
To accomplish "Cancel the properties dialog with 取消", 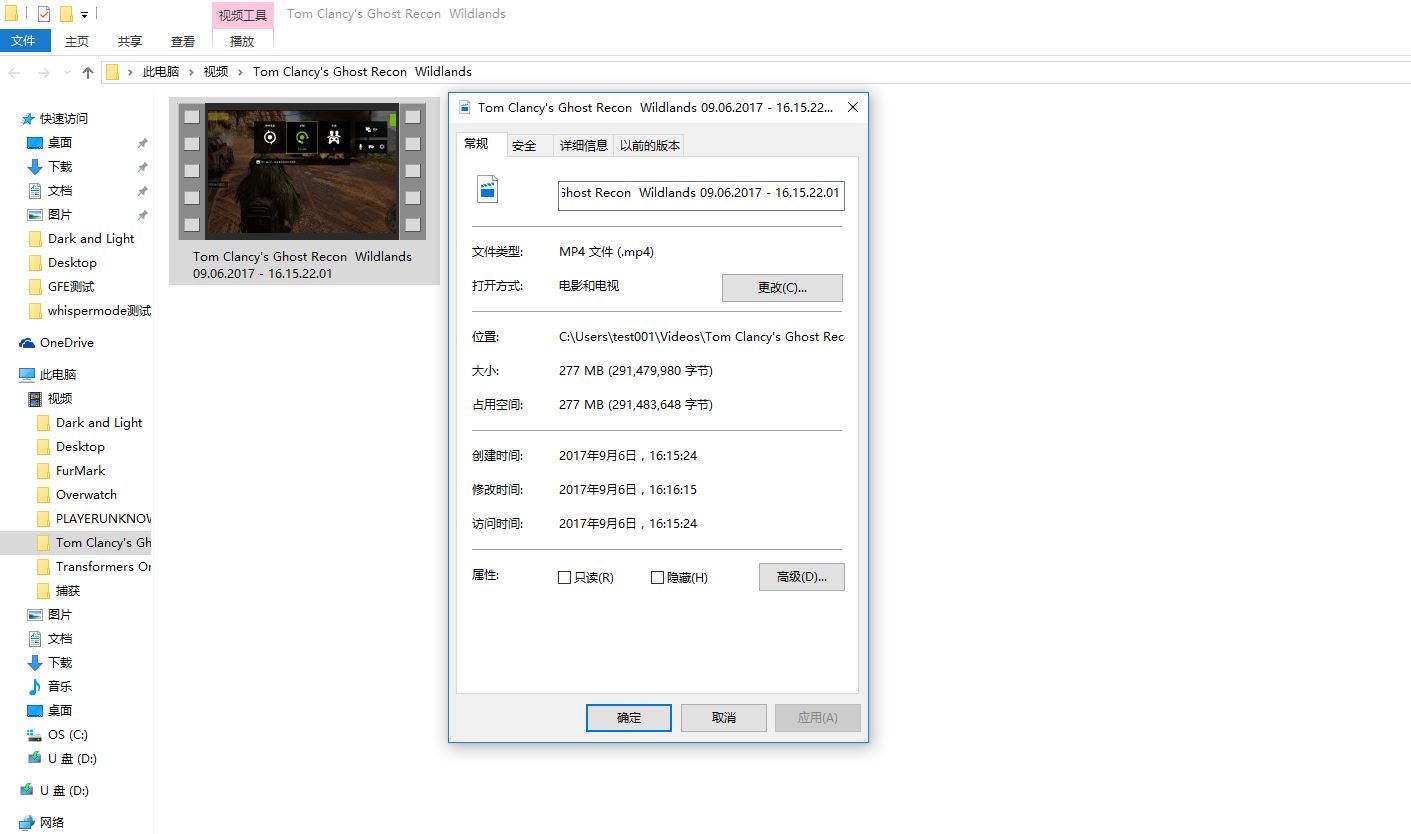I will pos(724,718).
